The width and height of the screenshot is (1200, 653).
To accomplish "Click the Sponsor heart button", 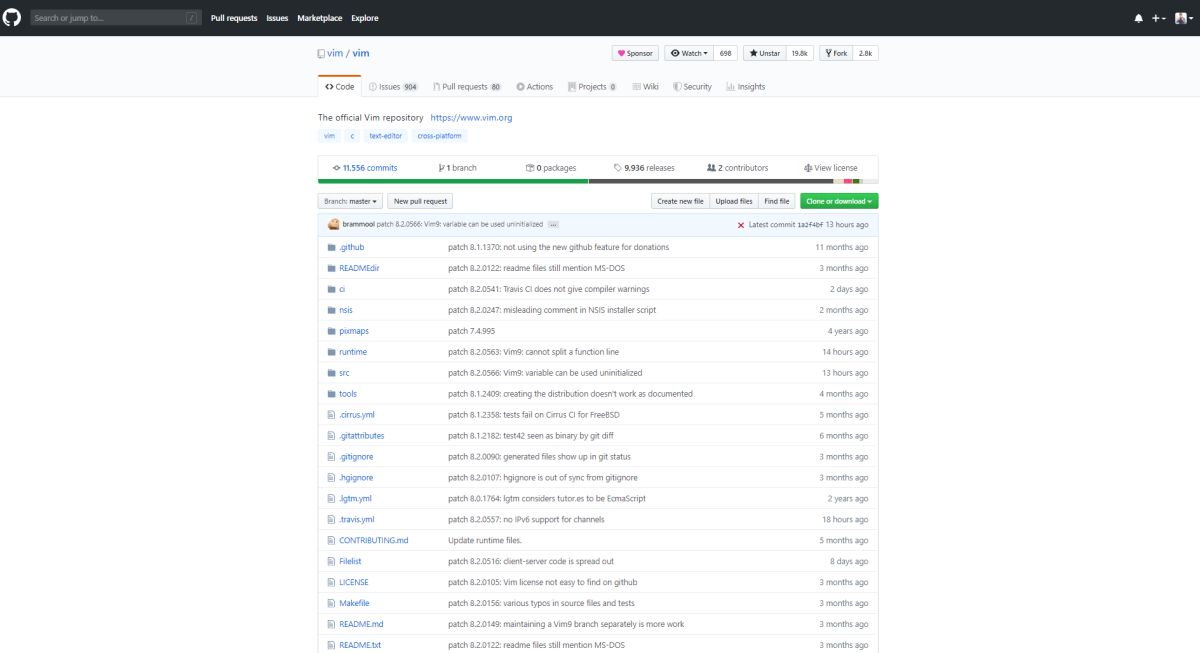I will [634, 53].
